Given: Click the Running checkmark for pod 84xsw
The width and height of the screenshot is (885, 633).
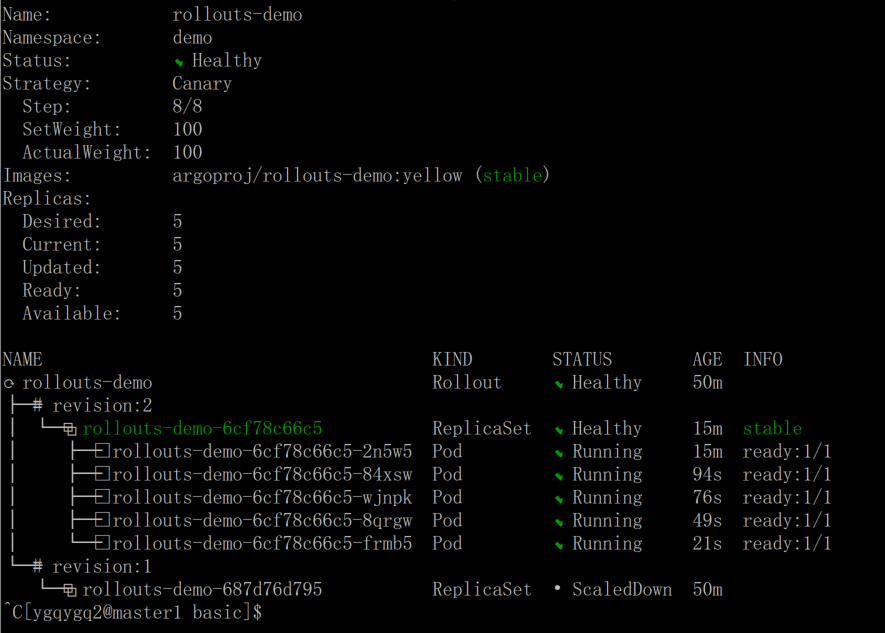Looking at the screenshot, I should click(559, 476).
